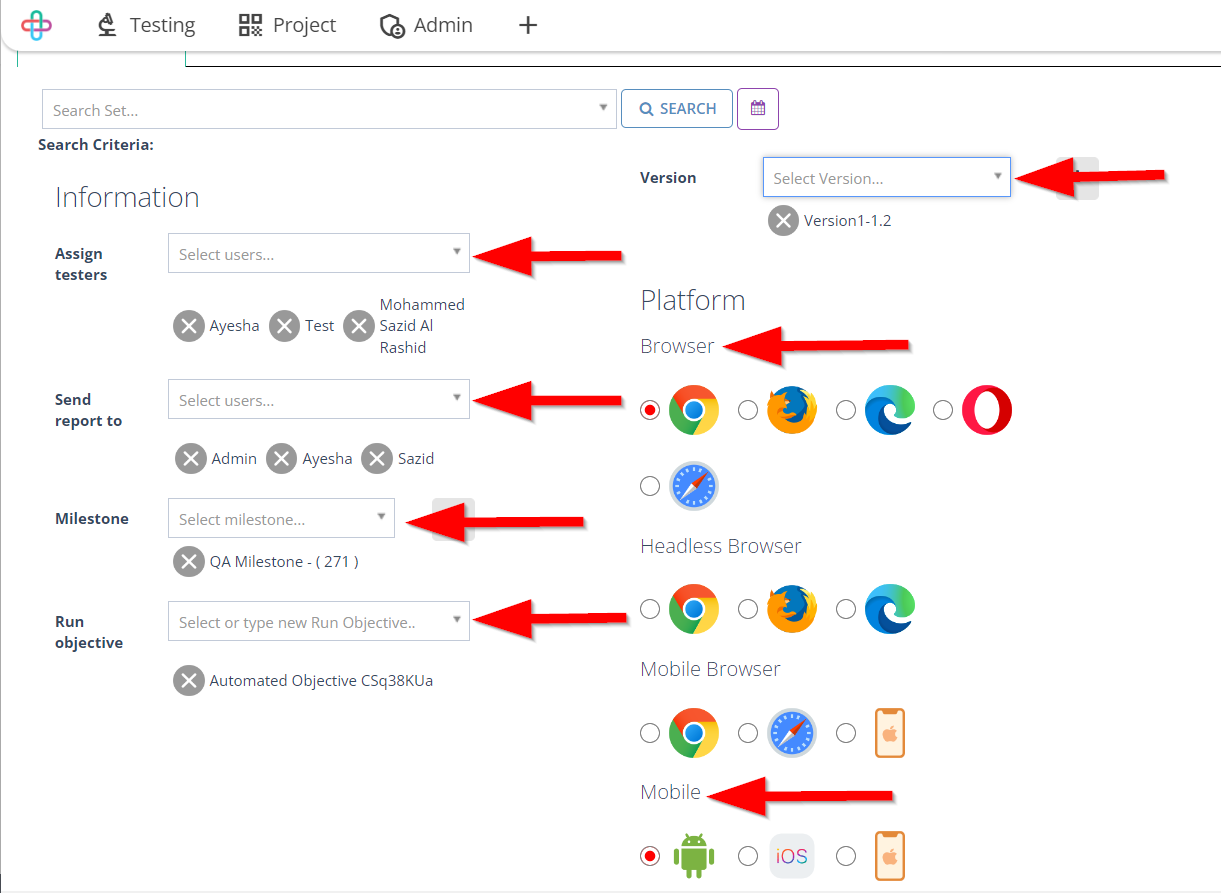Click the iOS icon under Mobile

point(792,856)
